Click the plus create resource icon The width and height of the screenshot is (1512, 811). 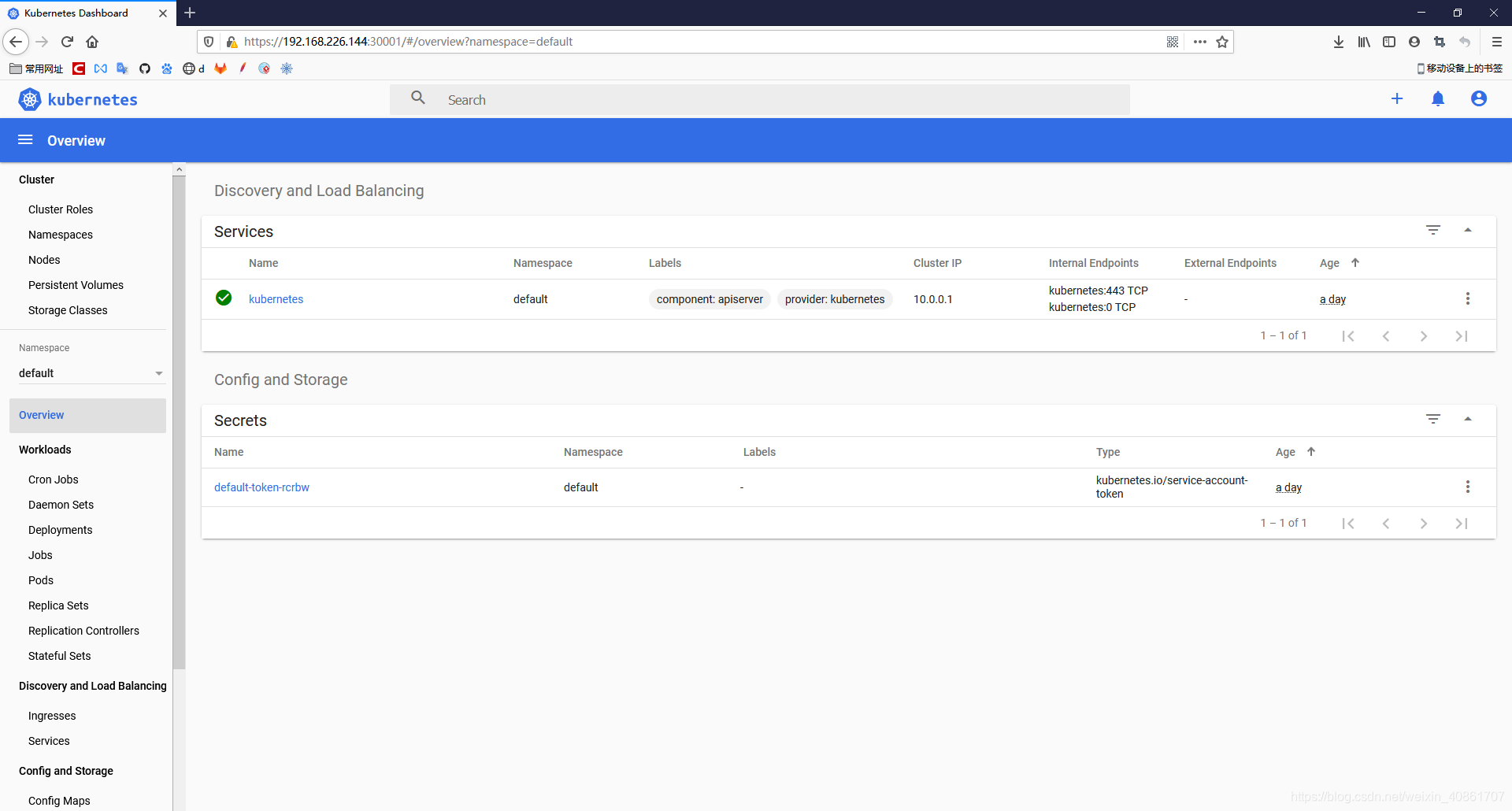pyautogui.click(x=1397, y=98)
